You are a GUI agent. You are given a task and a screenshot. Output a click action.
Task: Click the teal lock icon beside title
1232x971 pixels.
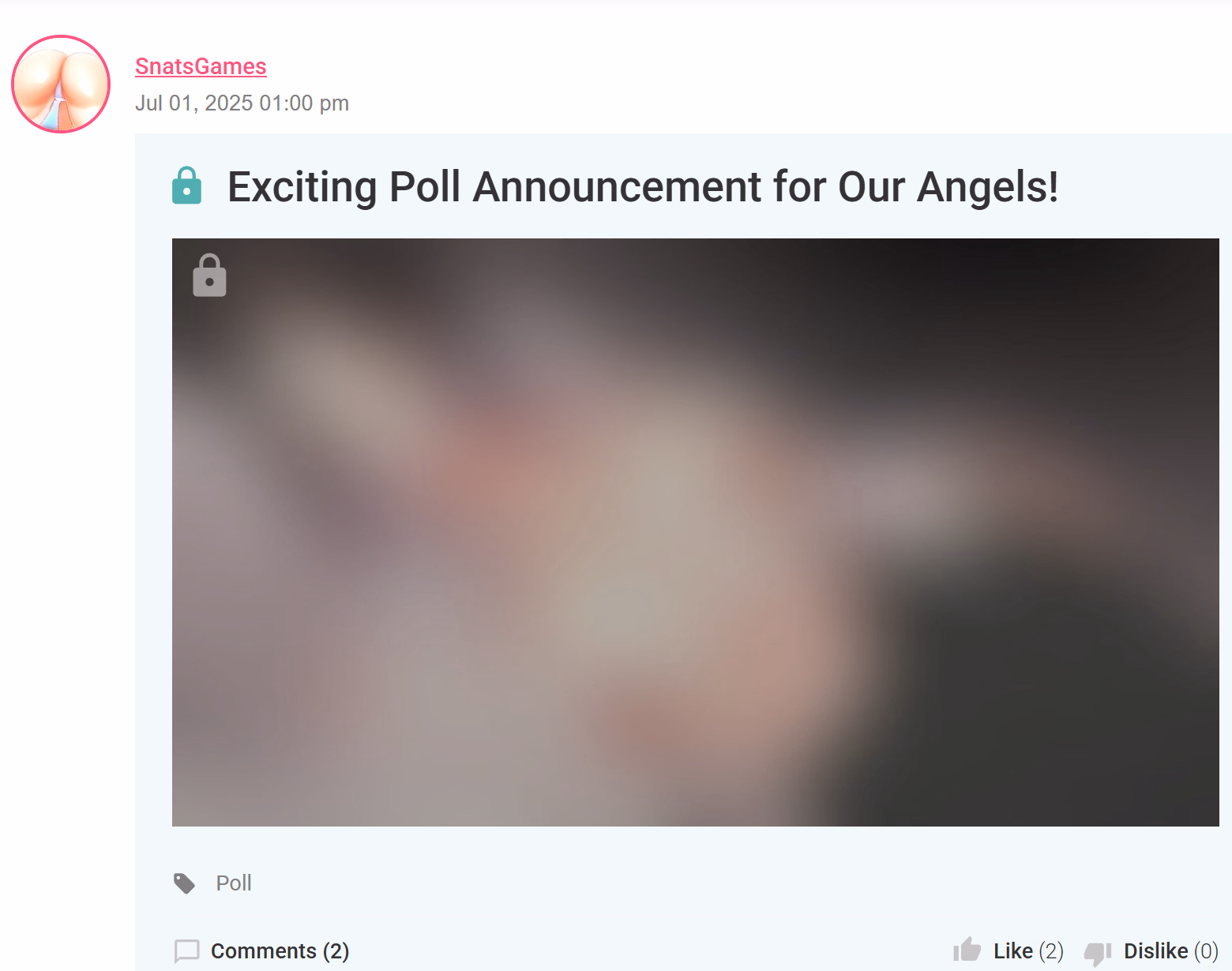(x=186, y=186)
